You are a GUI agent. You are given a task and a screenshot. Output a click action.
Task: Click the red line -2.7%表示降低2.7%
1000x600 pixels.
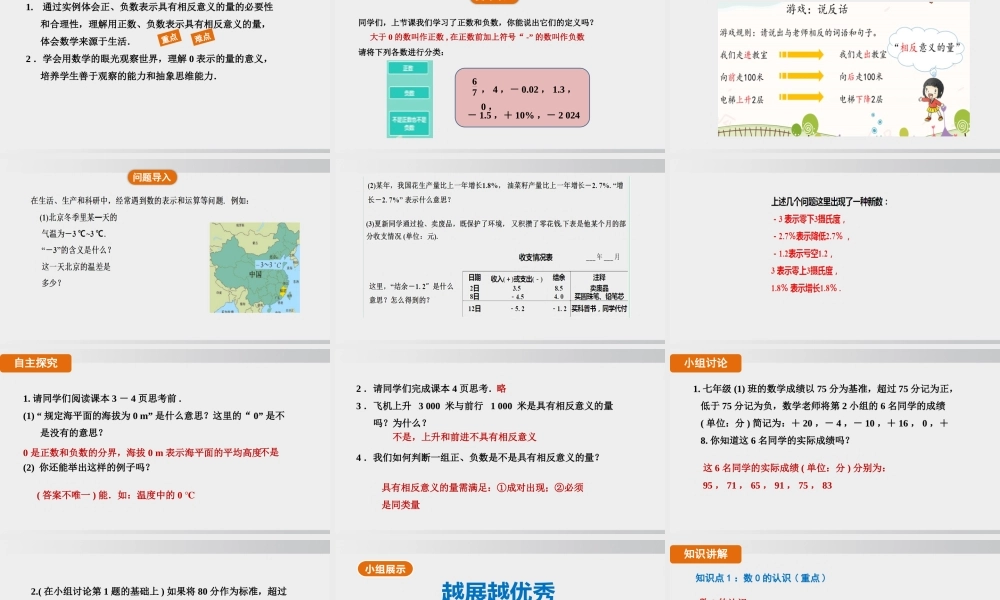pos(811,237)
